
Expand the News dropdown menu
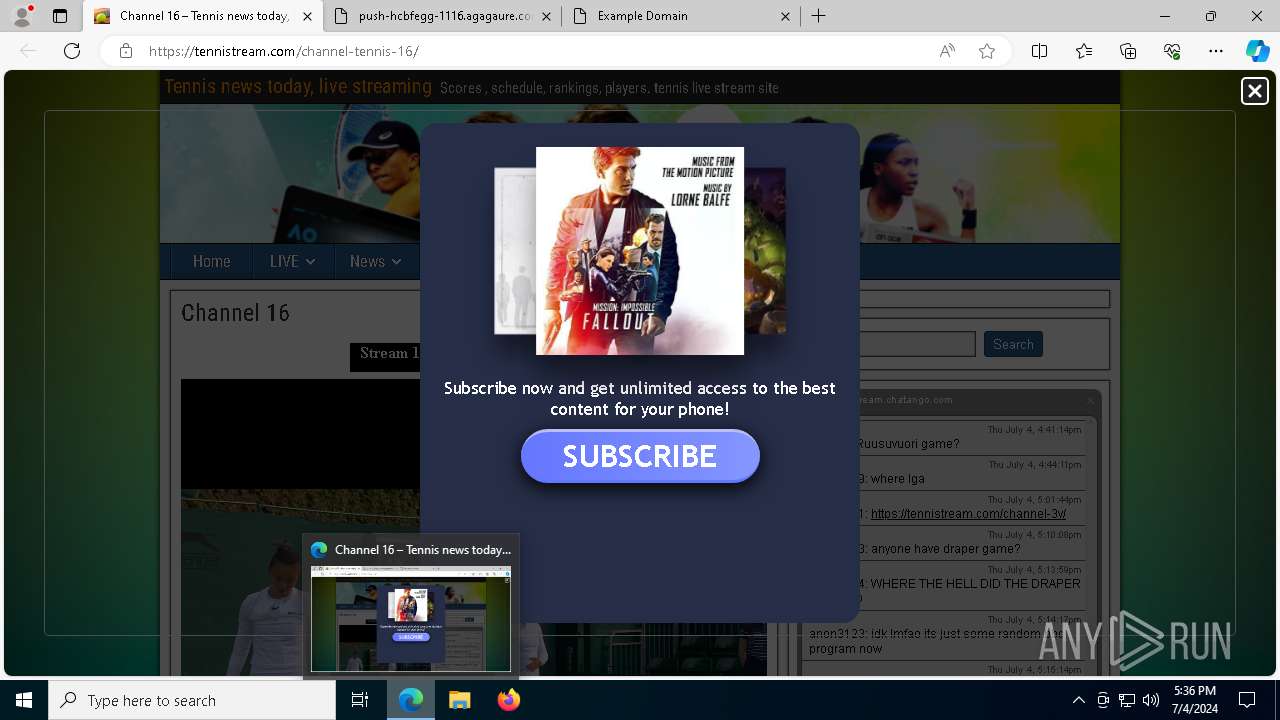375,261
